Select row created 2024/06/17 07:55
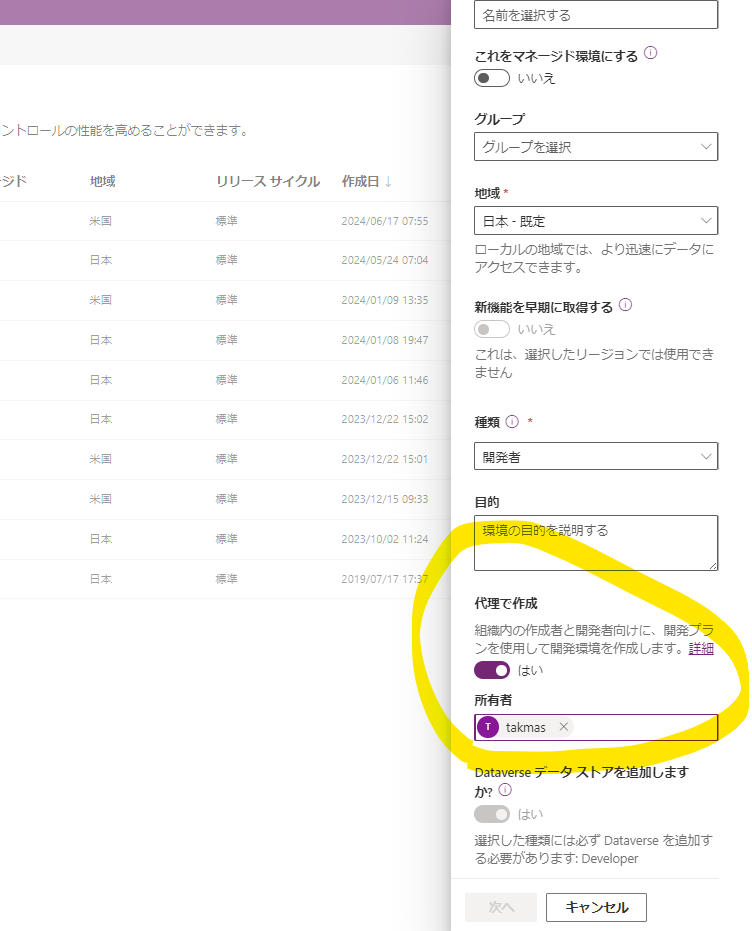This screenshot has height=931, width=752. point(226,221)
